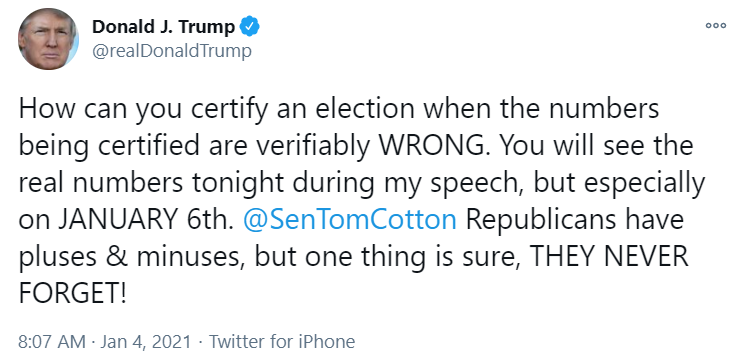The width and height of the screenshot is (732, 364).
Task: Click the 8:07 AM timestamp
Action: coord(52,342)
